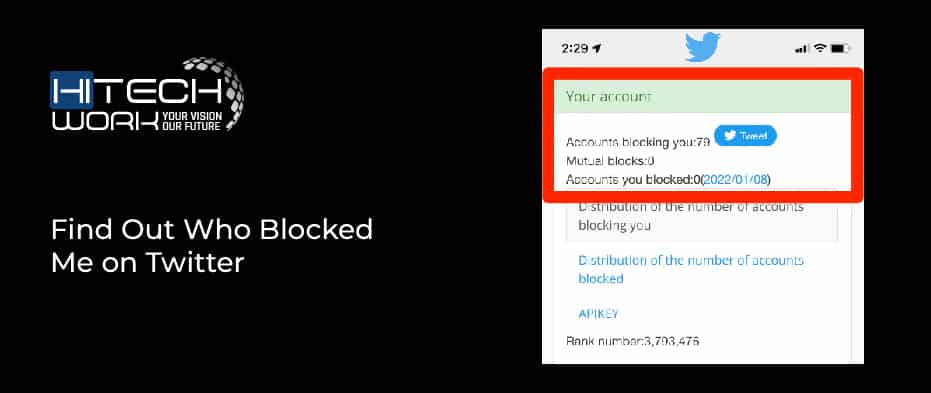Click the Accounts blocking you:79 text
The height and width of the screenshot is (393, 931).
(x=638, y=142)
